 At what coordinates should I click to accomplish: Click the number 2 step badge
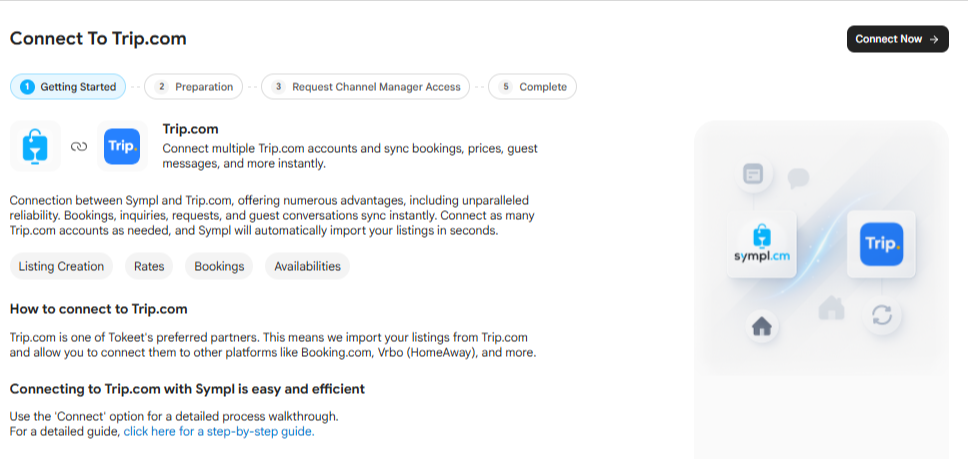click(x=161, y=87)
